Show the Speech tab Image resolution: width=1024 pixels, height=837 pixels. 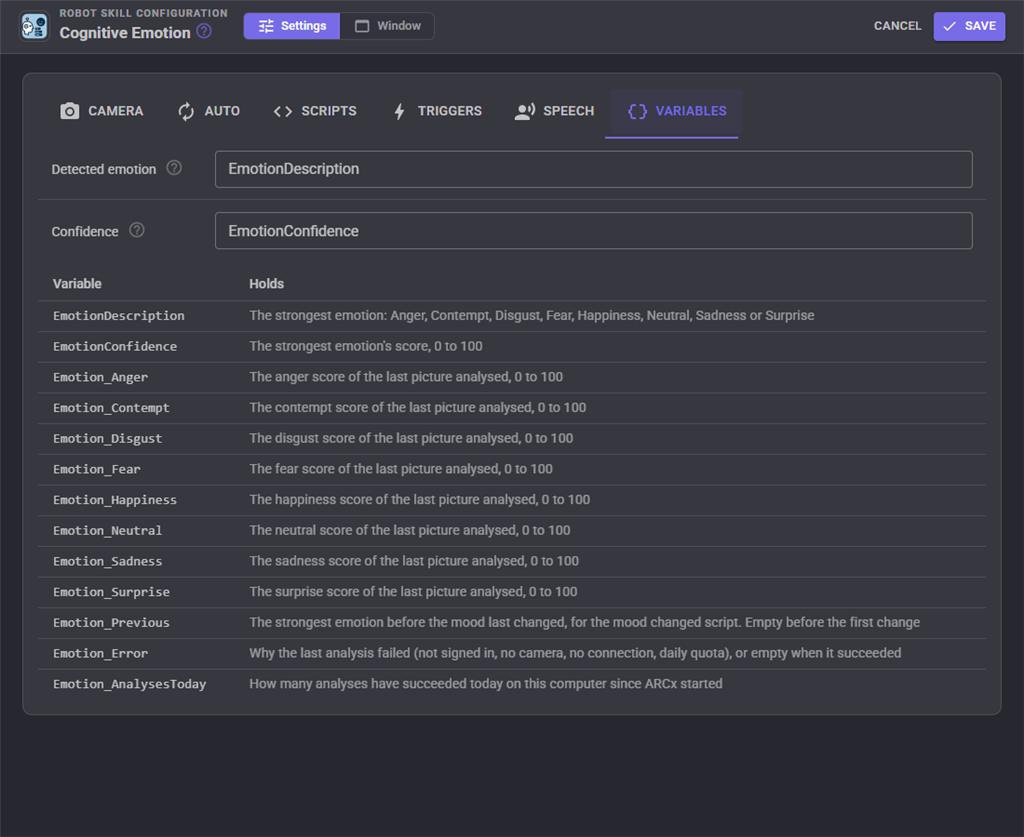coord(554,111)
